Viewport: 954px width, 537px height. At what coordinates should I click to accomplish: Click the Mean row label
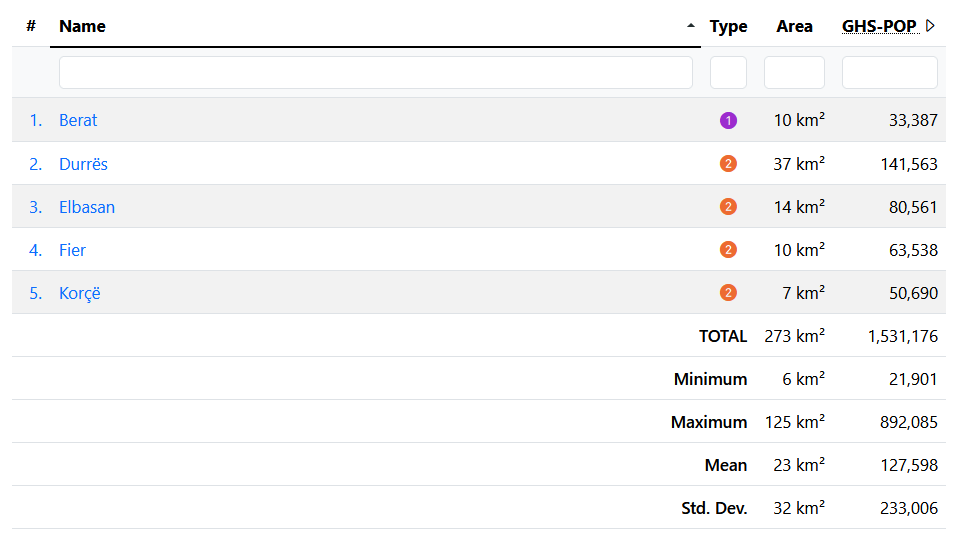(726, 466)
